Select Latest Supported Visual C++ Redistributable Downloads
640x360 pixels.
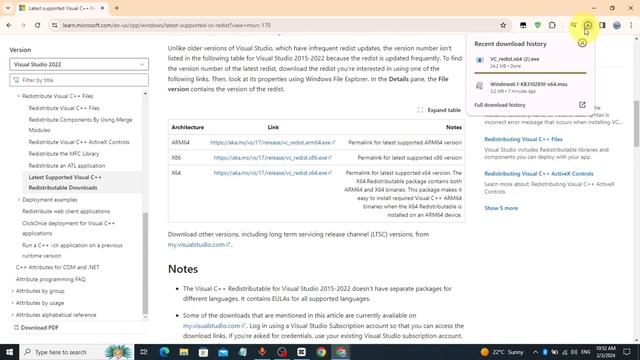click(65, 182)
